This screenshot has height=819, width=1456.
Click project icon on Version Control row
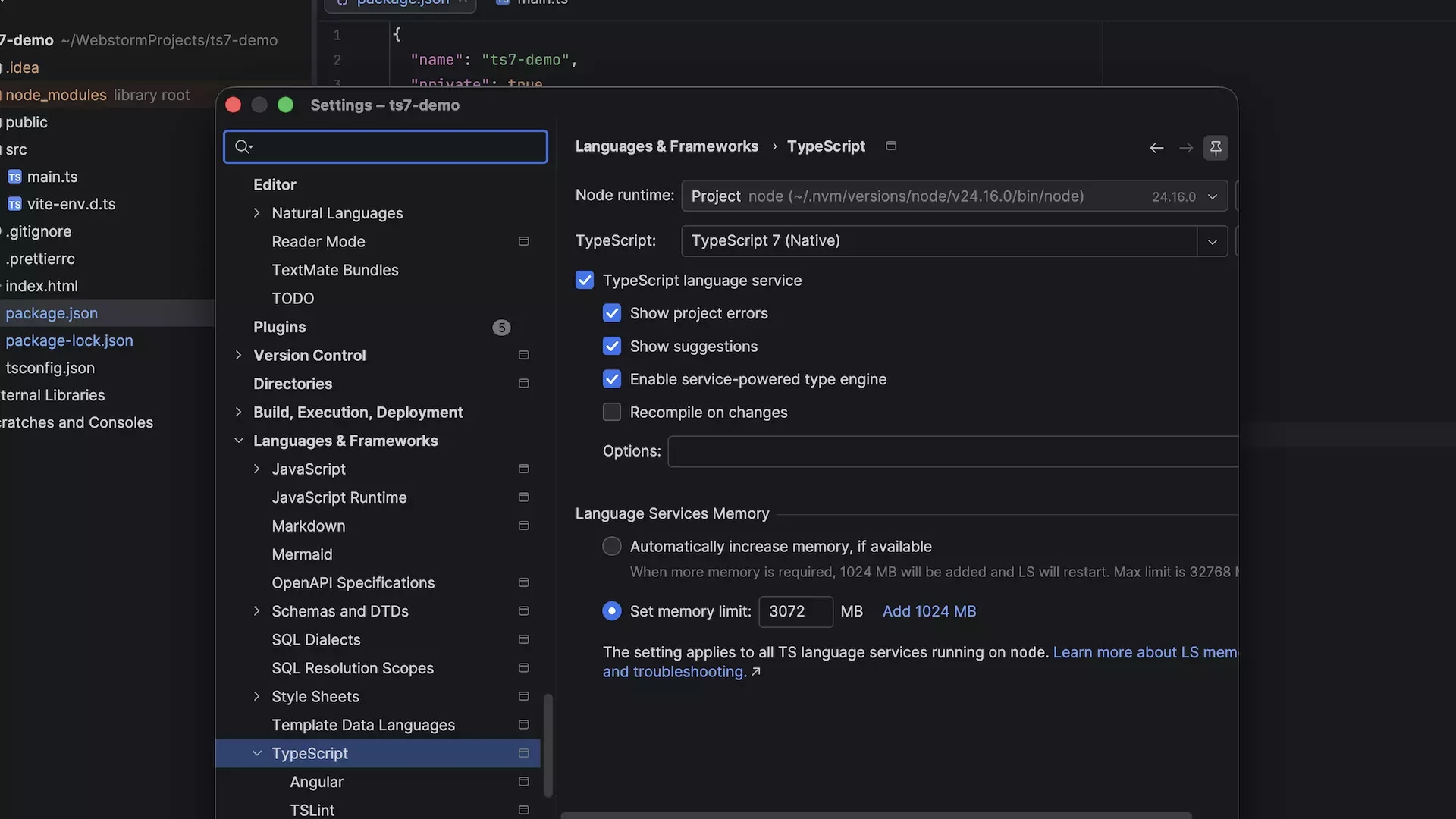pos(523,355)
